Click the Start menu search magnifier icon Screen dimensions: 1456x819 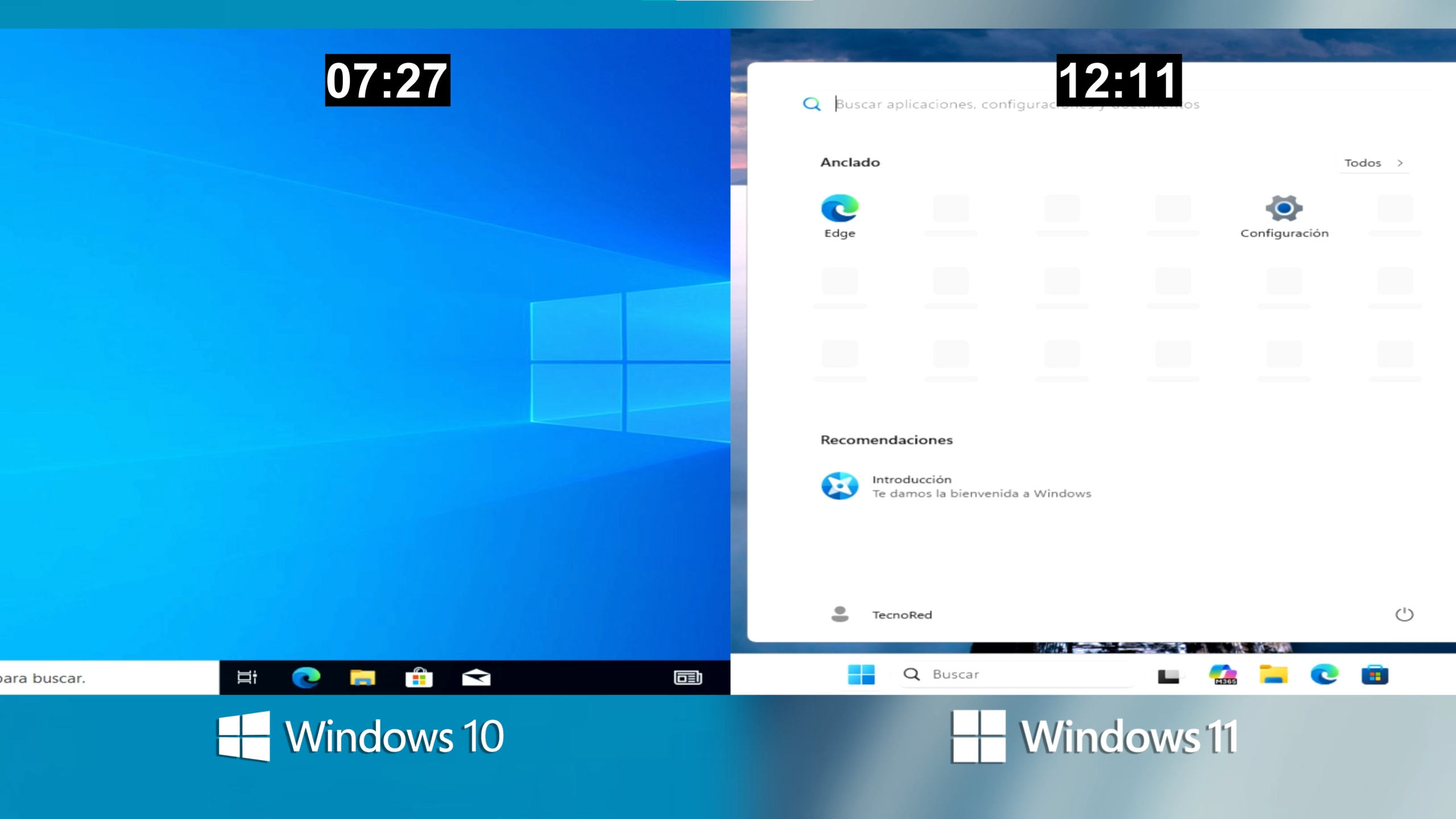pos(812,104)
